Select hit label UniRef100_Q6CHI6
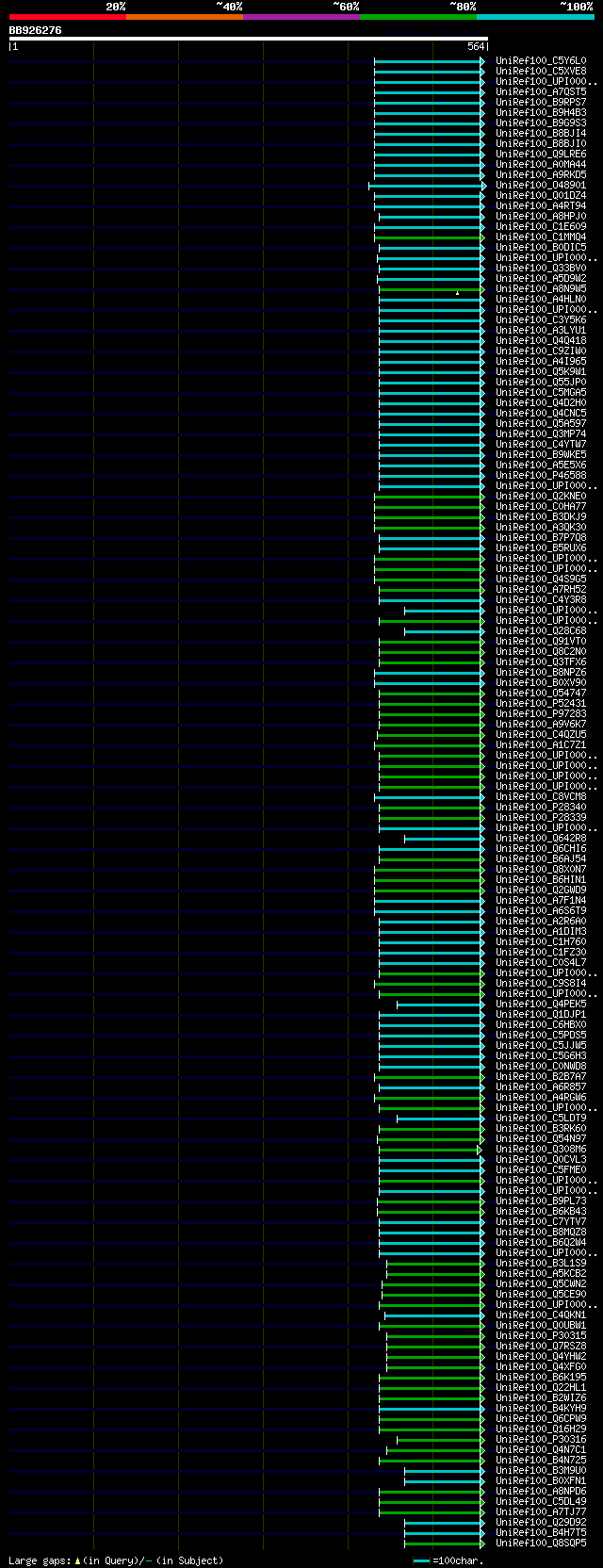The width and height of the screenshot is (603, 1568). [541, 848]
